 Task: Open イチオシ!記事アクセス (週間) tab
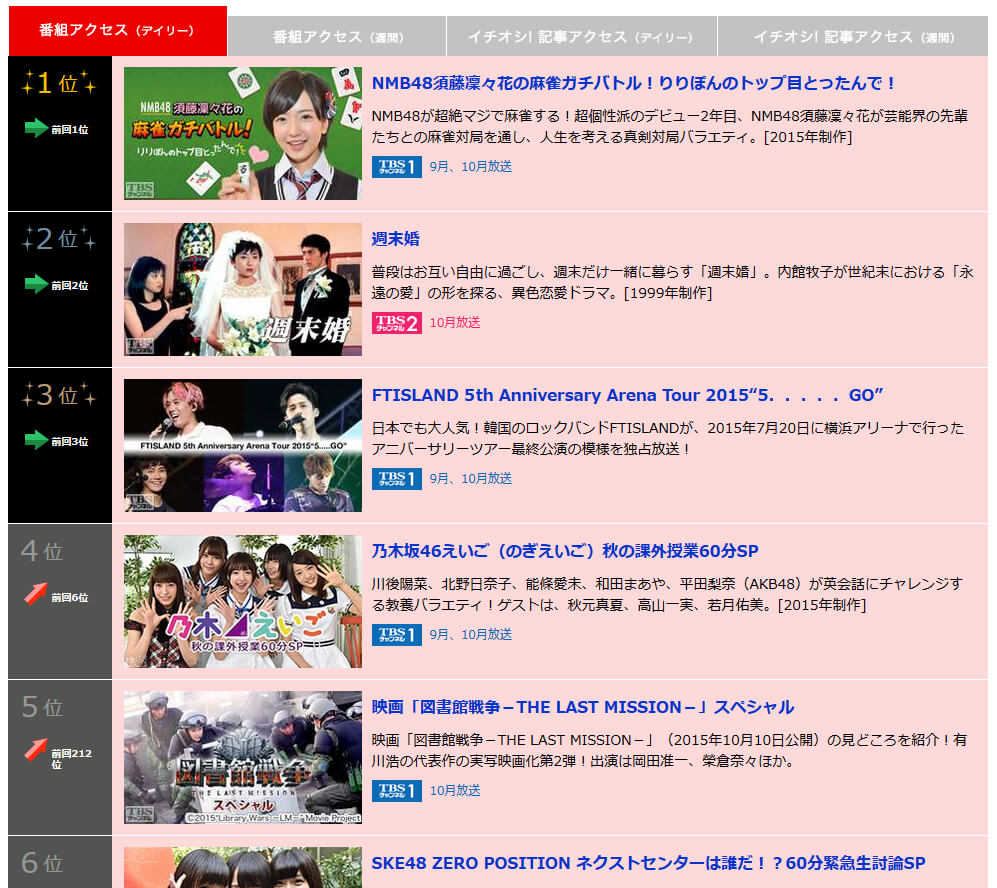coord(853,36)
